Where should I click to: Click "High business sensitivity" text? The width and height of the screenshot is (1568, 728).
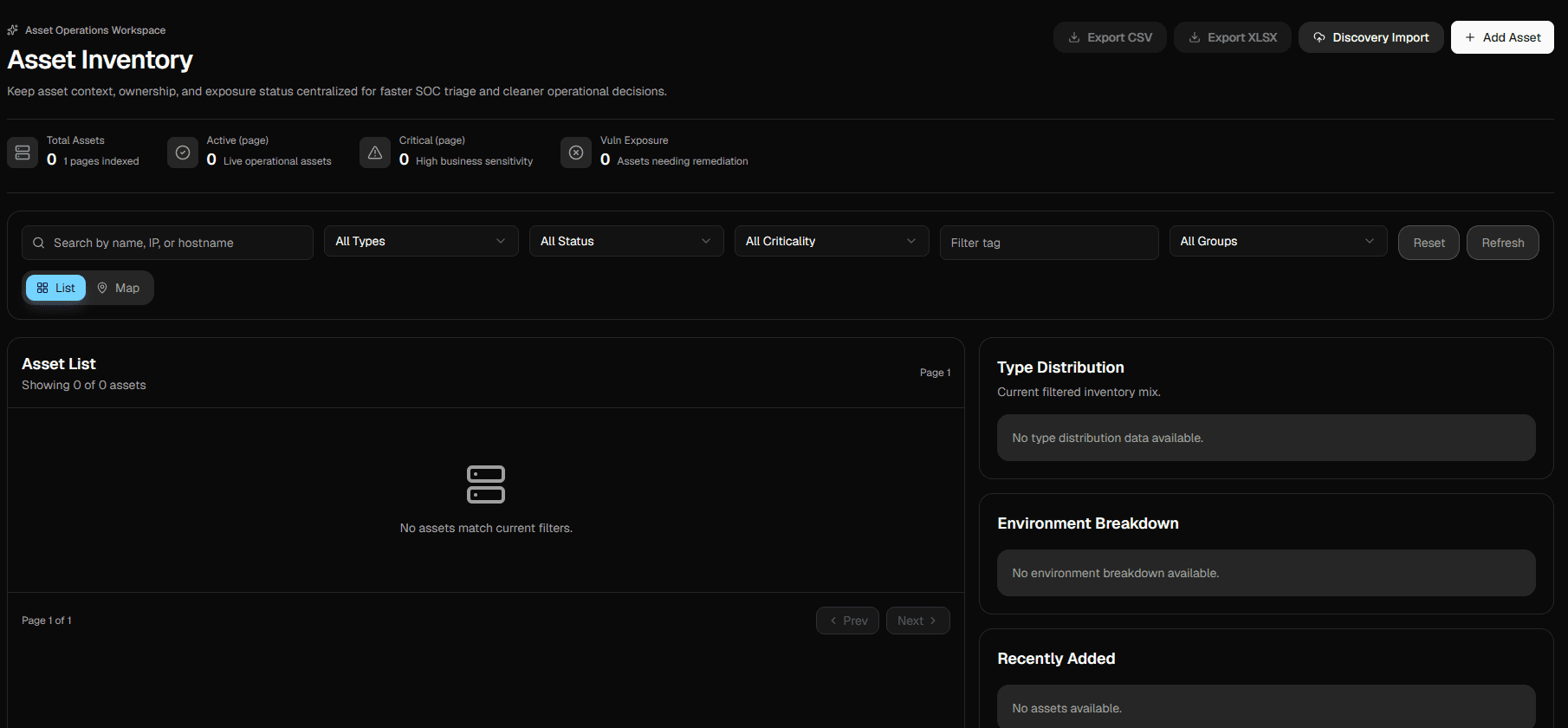click(474, 161)
